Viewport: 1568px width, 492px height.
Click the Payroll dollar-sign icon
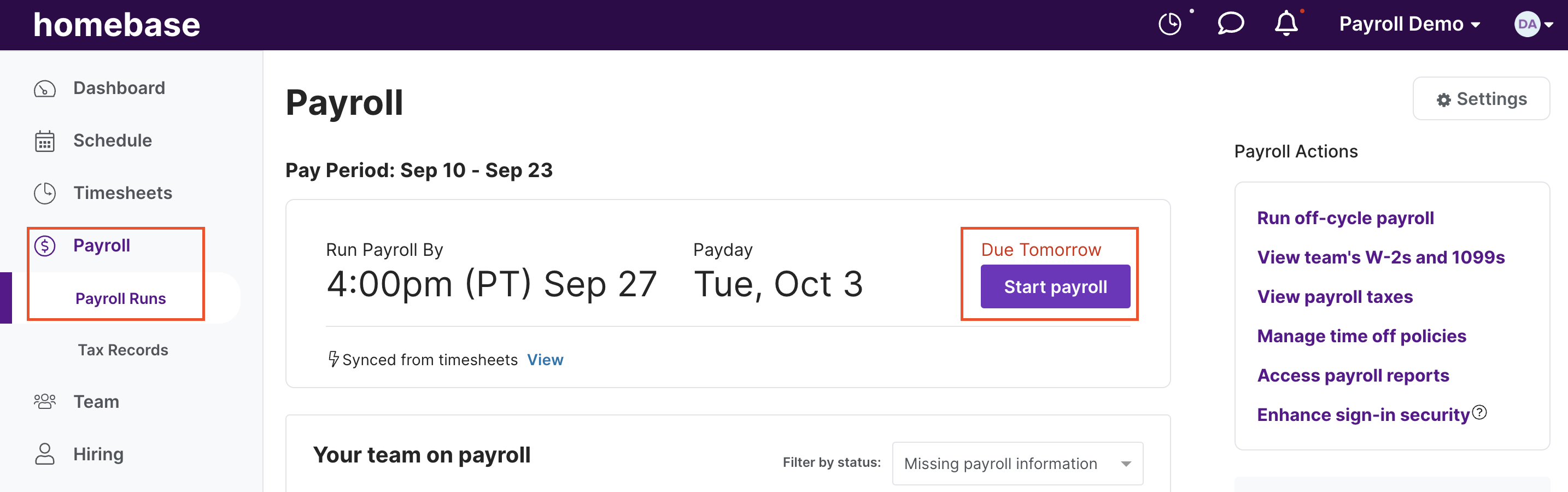(x=44, y=245)
